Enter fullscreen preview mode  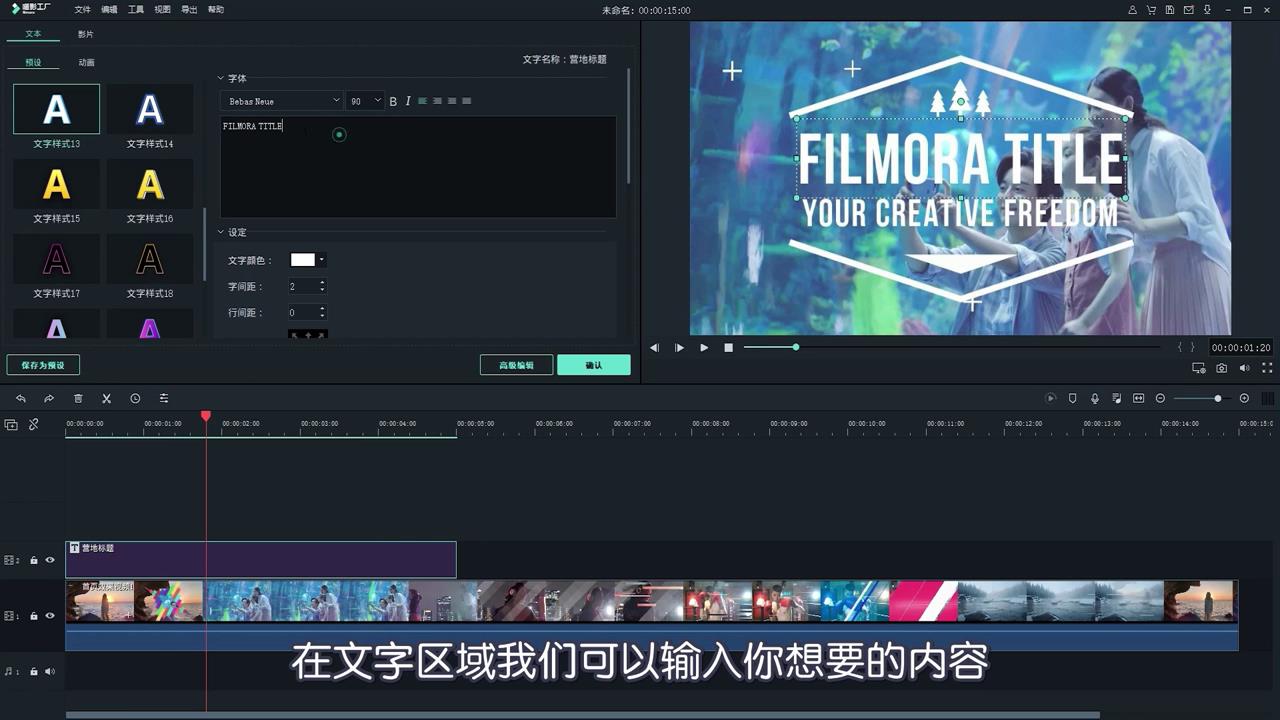[1268, 368]
